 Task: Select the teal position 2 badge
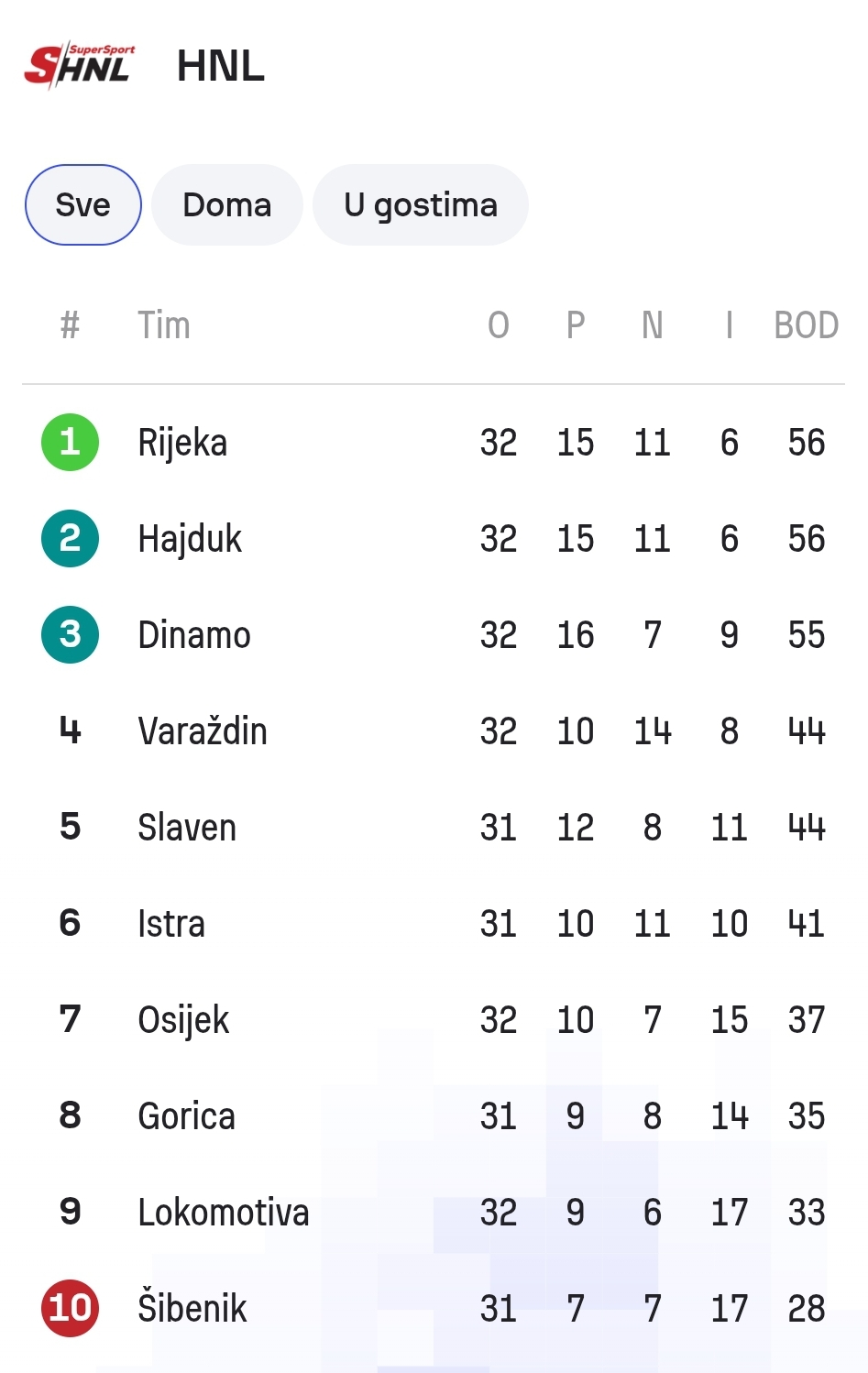70,538
